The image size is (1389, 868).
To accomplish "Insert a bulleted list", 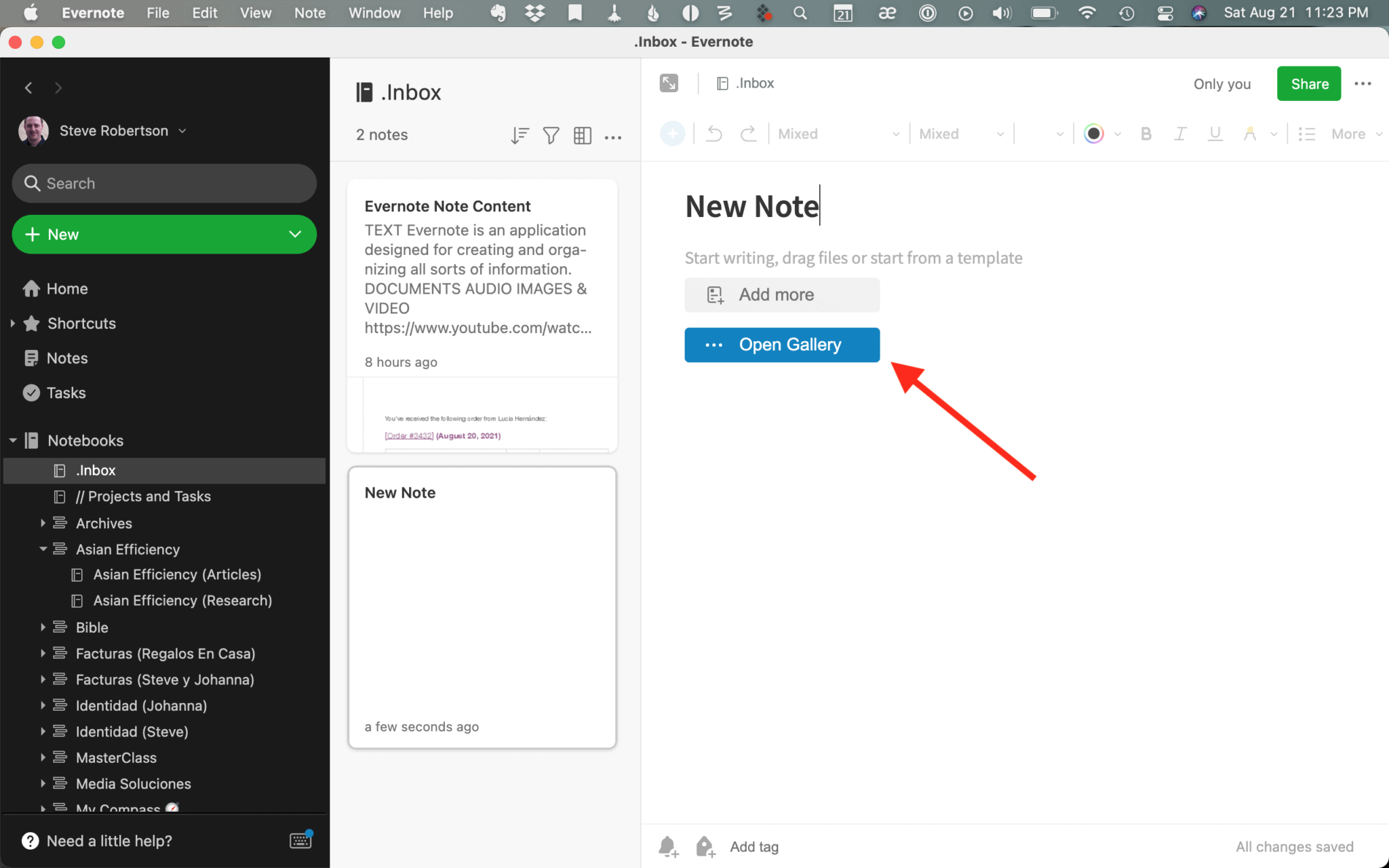I will [1306, 134].
